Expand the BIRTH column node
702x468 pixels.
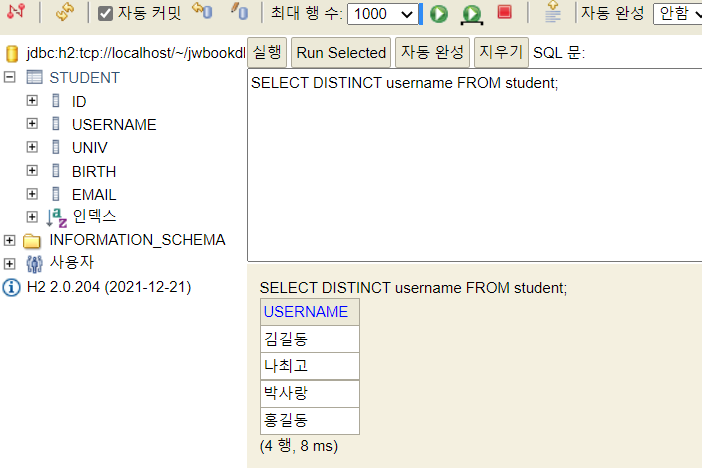[x=32, y=171]
